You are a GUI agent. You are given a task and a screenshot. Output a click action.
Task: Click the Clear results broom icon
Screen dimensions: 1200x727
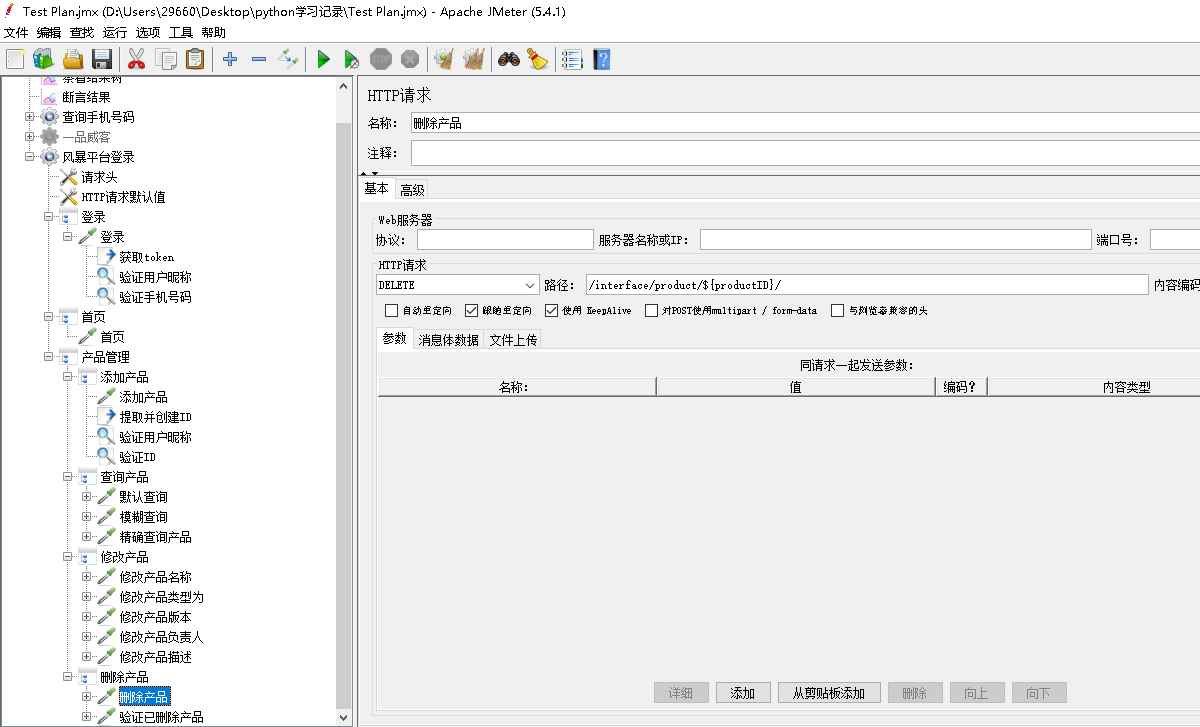(x=444, y=59)
